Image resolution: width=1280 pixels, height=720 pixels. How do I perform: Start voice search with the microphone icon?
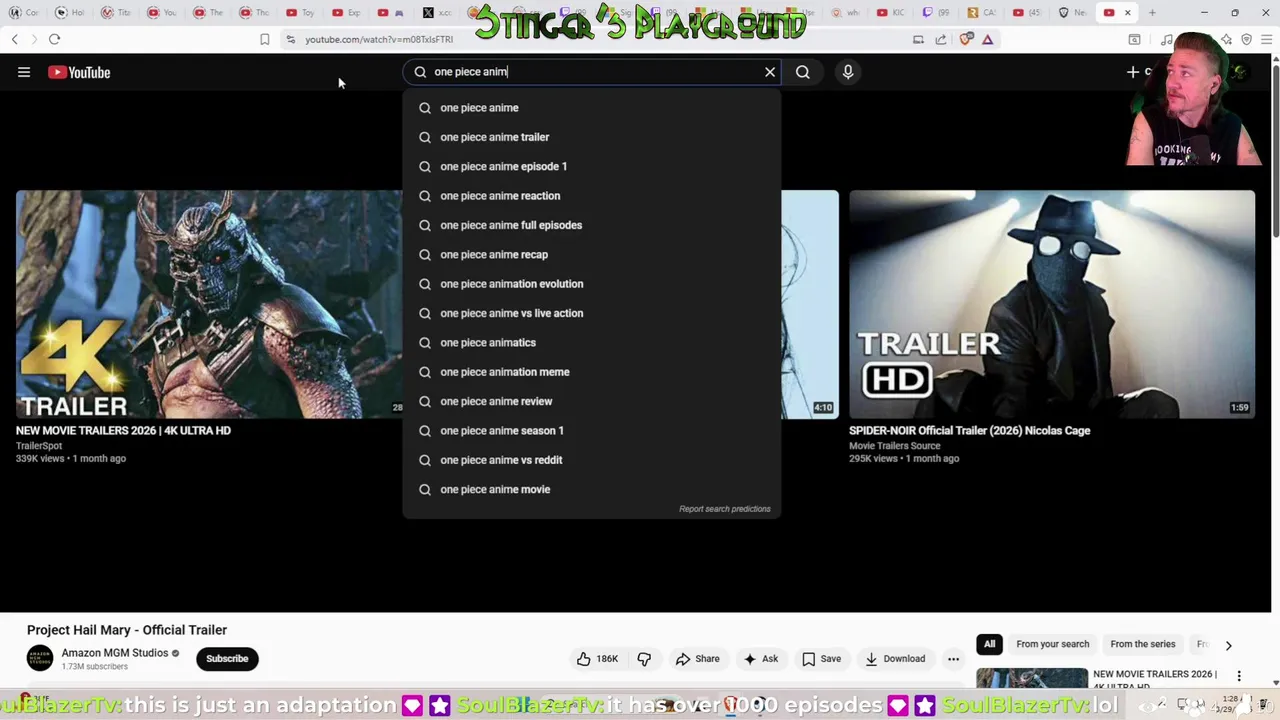(848, 72)
